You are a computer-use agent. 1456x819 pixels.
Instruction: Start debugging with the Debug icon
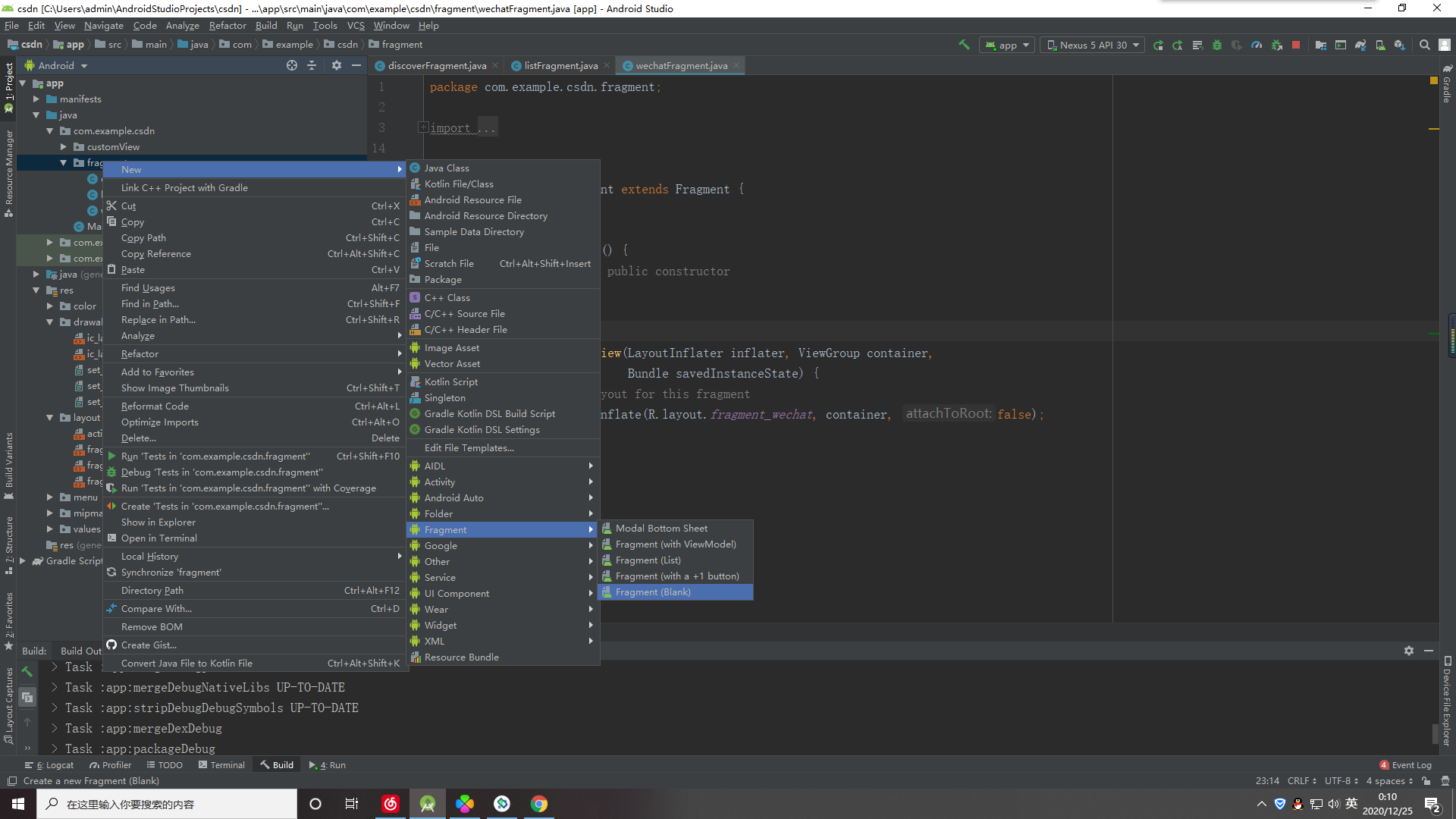pos(1217,45)
